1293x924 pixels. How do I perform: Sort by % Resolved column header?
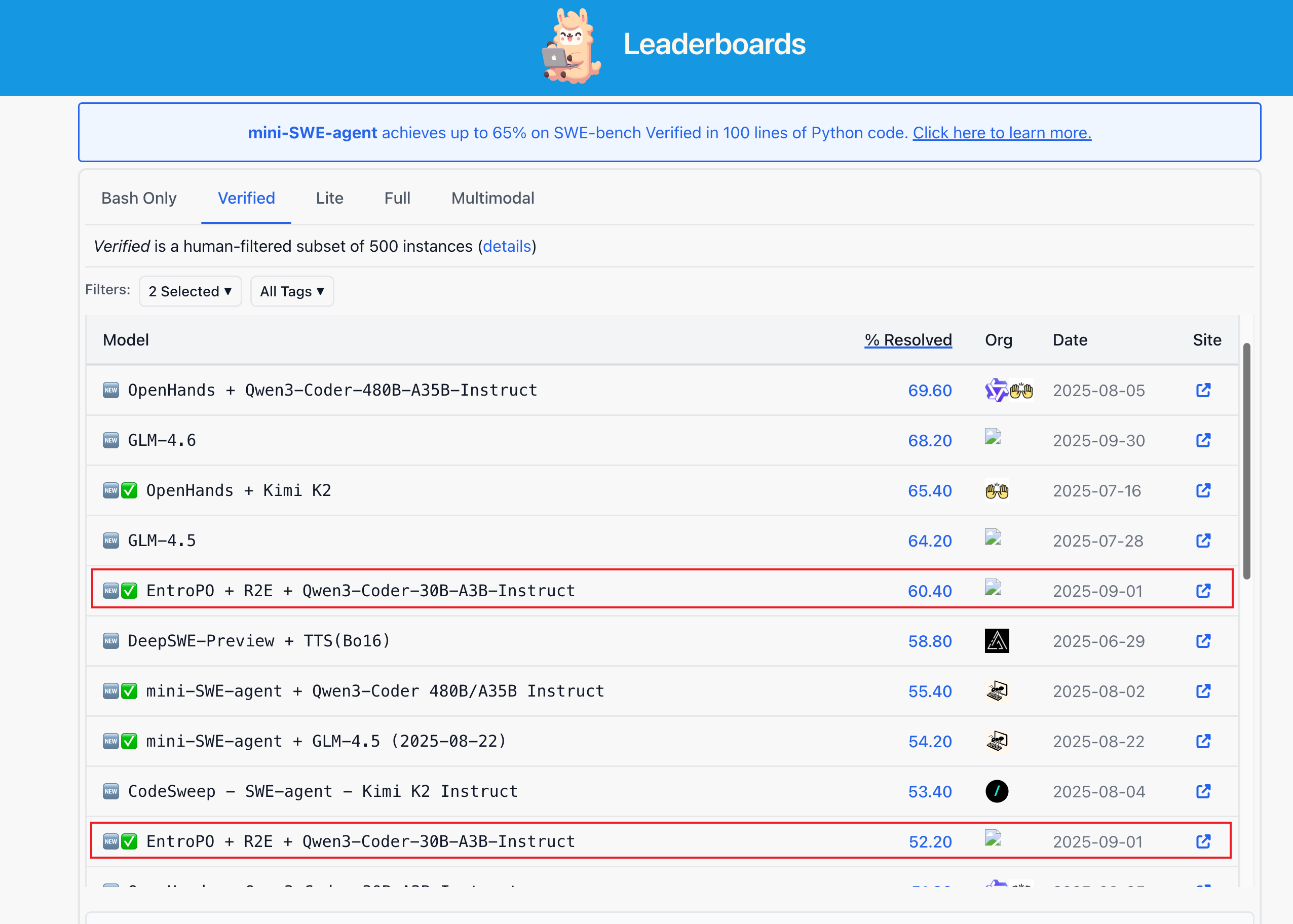pos(908,340)
